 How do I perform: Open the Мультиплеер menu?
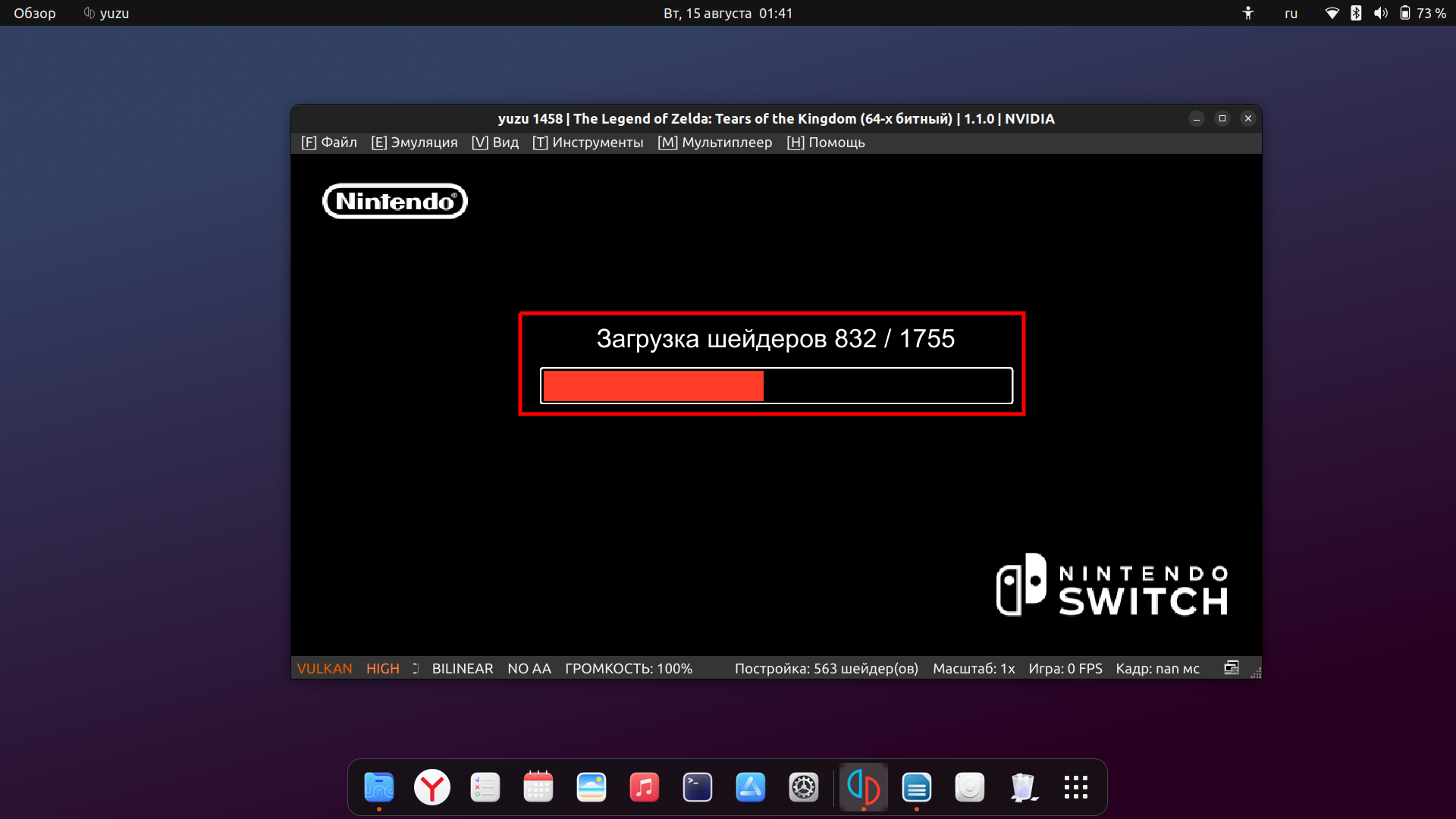coord(714,143)
